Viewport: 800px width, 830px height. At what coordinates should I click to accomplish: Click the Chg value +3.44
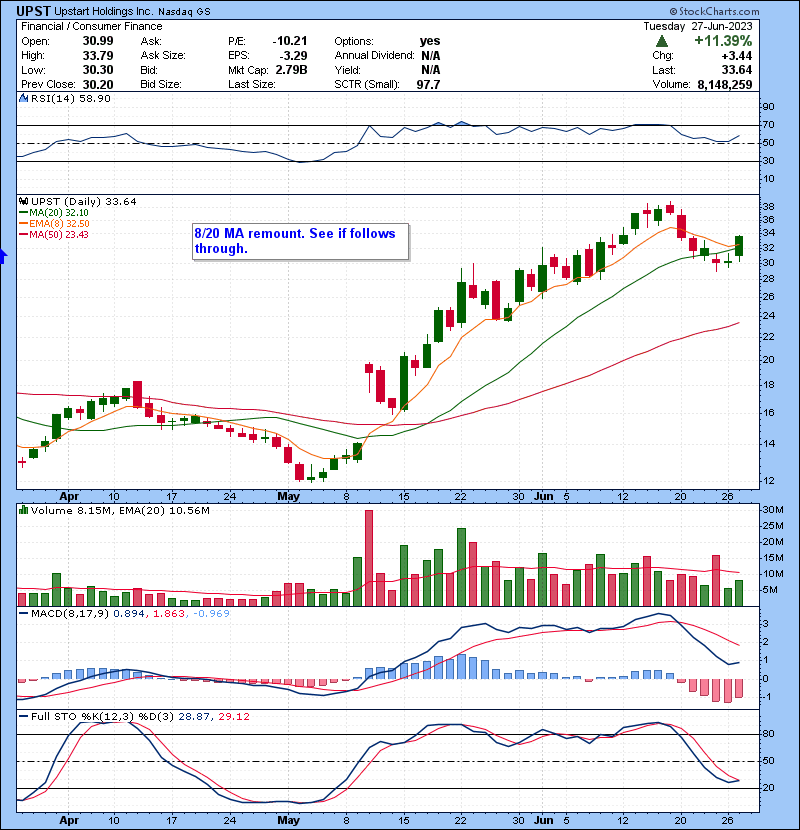(736, 56)
